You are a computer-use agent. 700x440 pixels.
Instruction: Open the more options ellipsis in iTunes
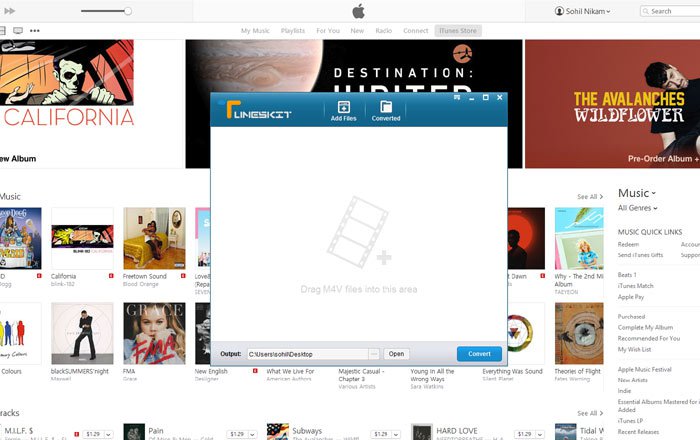pyautogui.click(x=34, y=31)
